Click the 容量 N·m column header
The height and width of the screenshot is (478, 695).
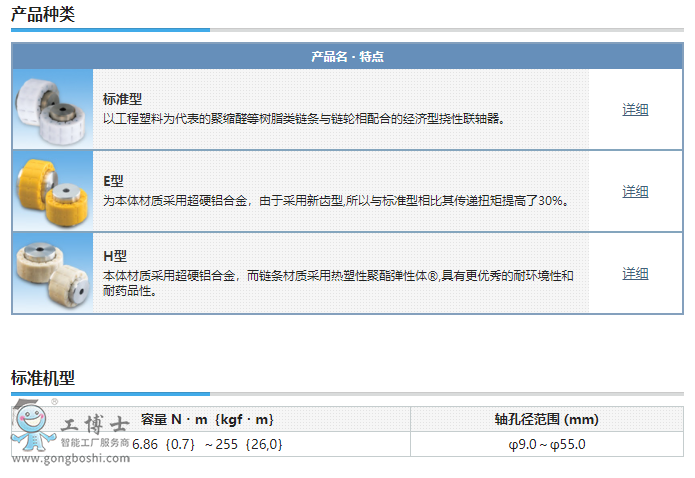(x=207, y=419)
